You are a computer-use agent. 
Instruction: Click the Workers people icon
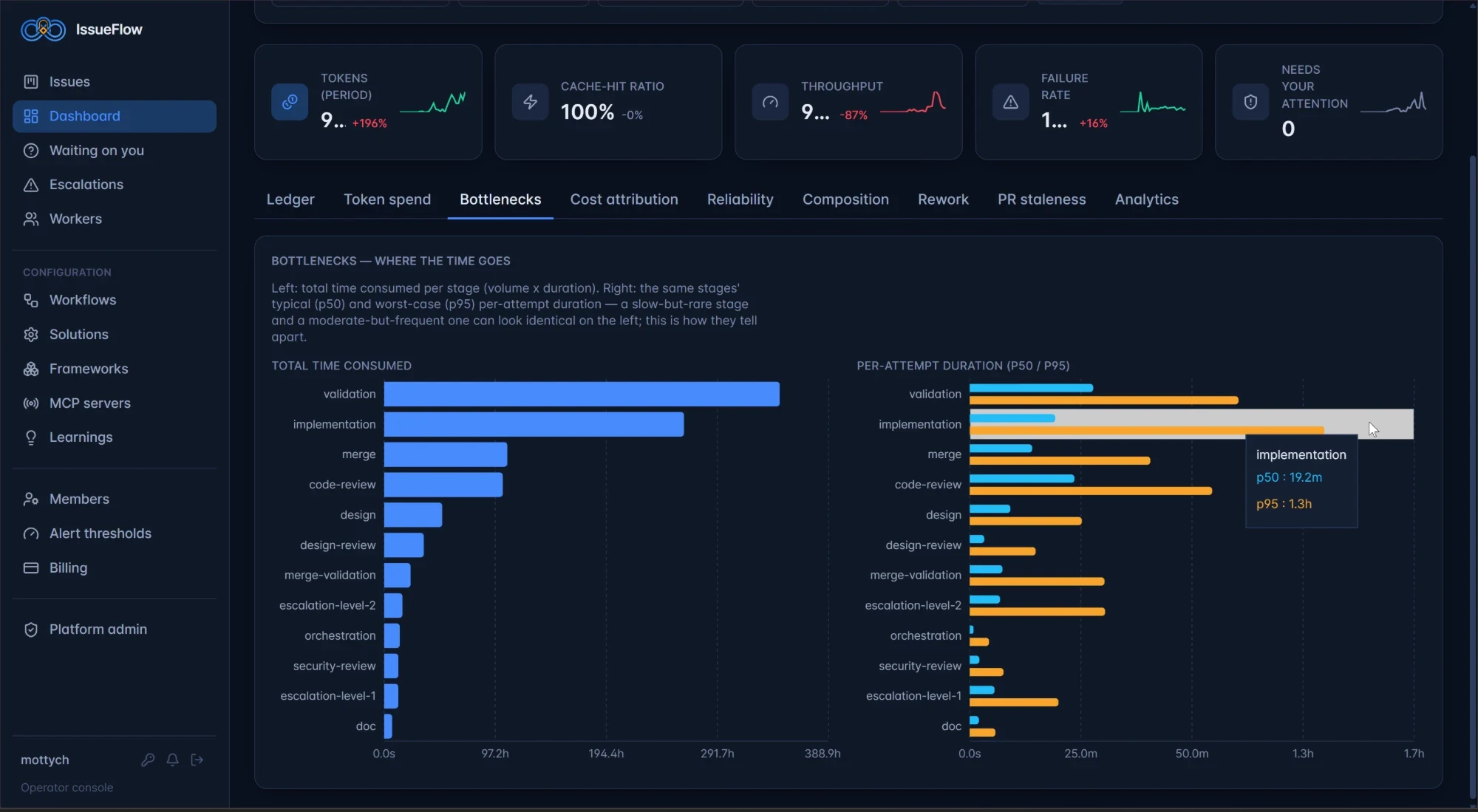pyautogui.click(x=31, y=219)
